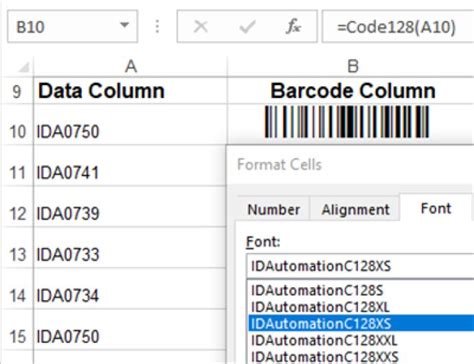Choose IDAutomationC128S font from list

coord(361,290)
